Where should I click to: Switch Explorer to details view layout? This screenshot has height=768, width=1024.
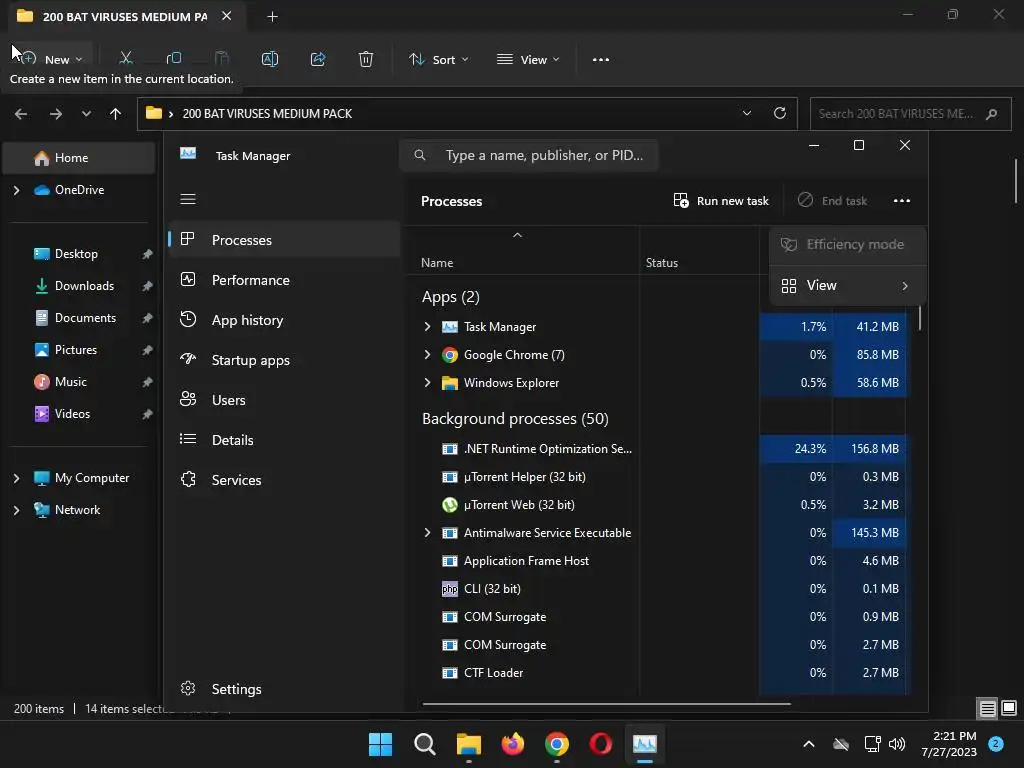pos(987,708)
